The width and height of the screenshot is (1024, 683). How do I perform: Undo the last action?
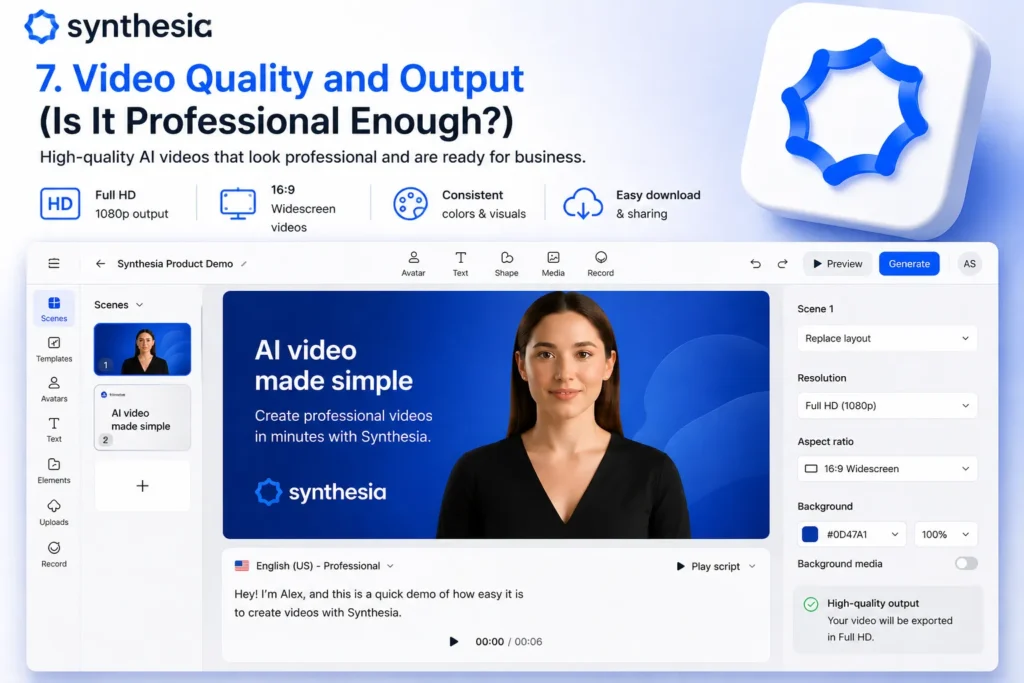(756, 264)
